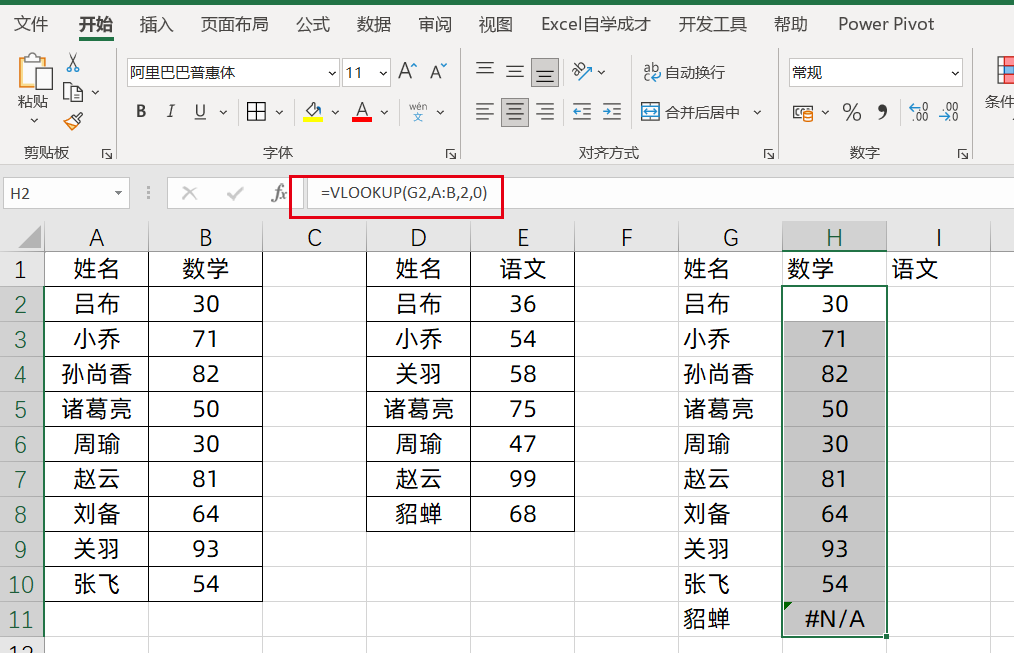1014x653 pixels.
Task: Set bottom vertical alignment
Action: click(545, 72)
